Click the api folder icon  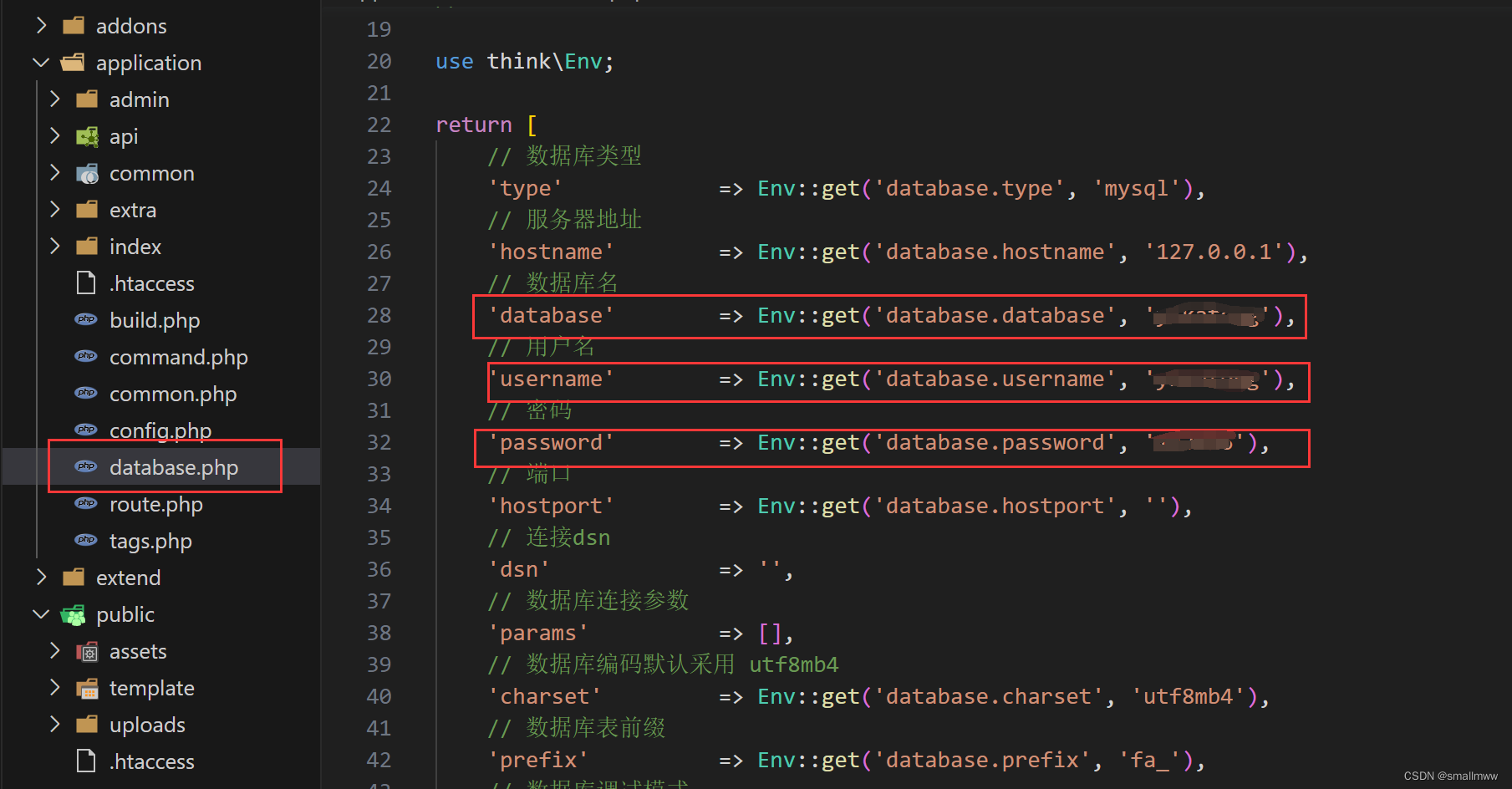(87, 136)
